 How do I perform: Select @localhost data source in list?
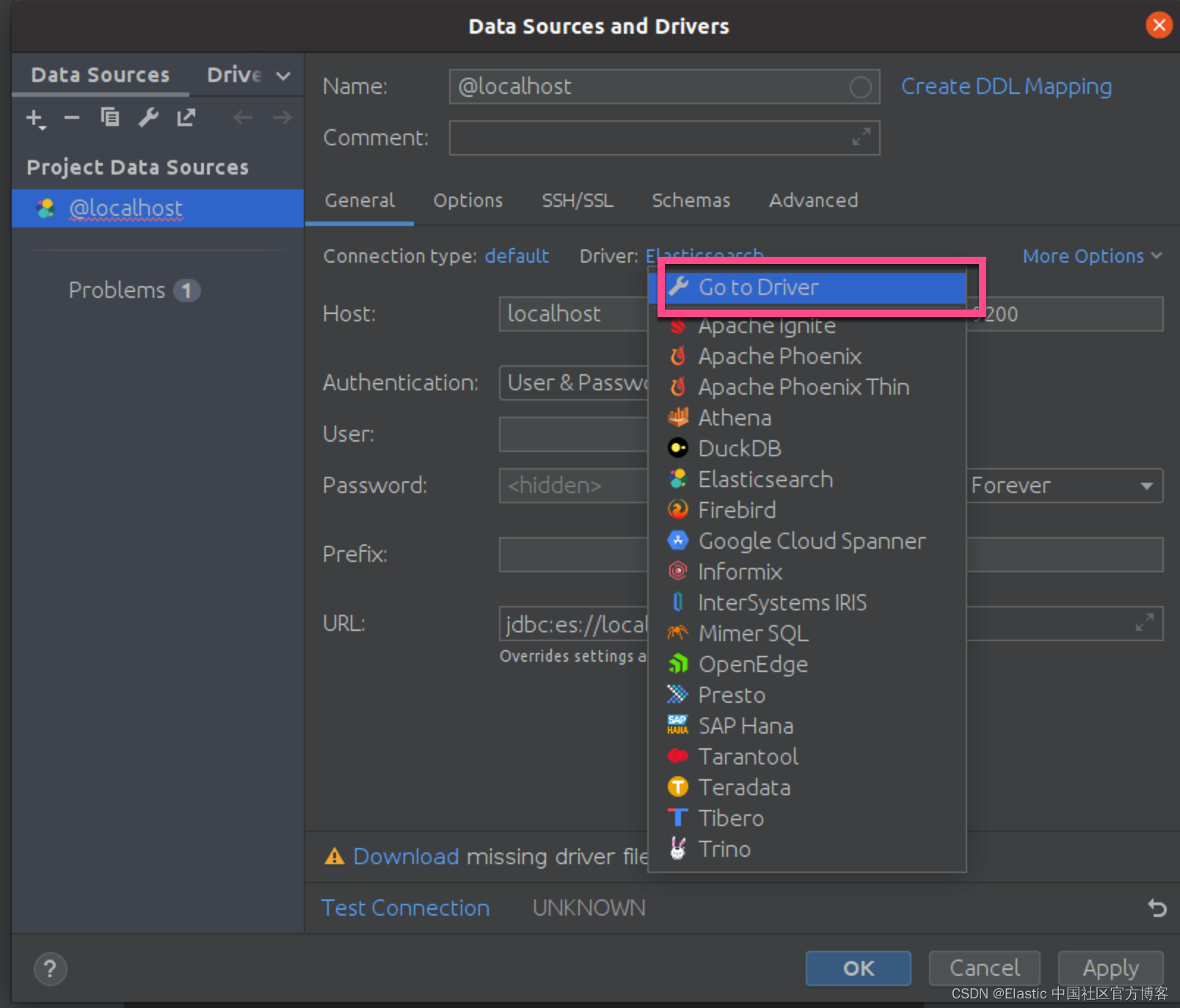tap(158, 208)
